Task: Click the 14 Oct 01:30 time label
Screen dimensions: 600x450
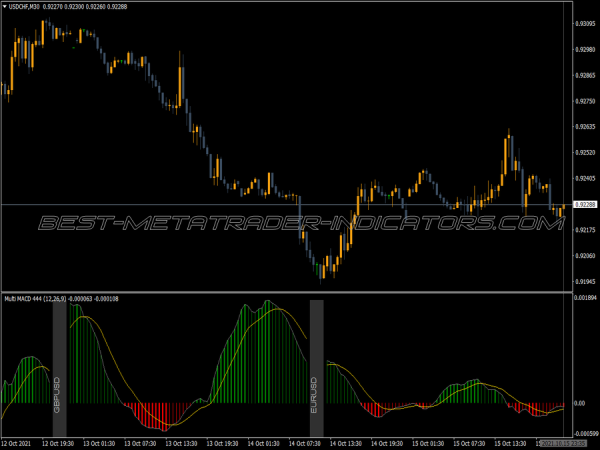Action: tap(264, 443)
